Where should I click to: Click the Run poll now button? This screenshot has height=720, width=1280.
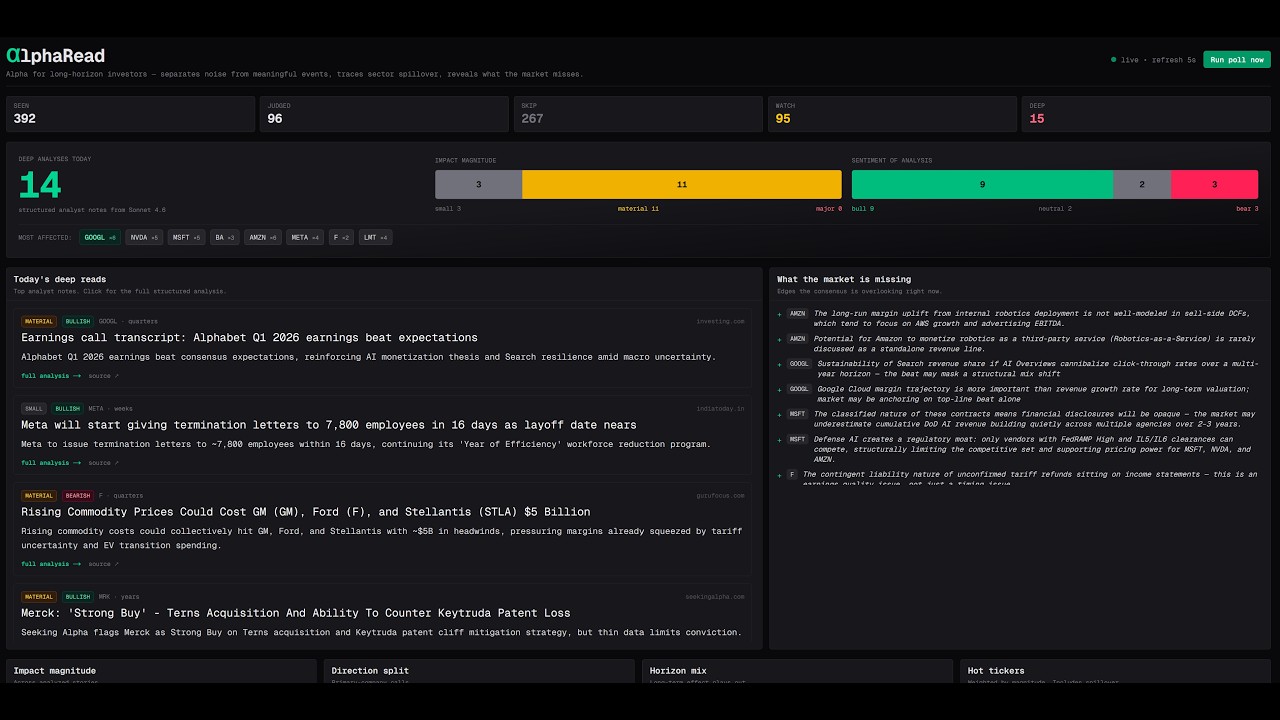(x=1236, y=60)
